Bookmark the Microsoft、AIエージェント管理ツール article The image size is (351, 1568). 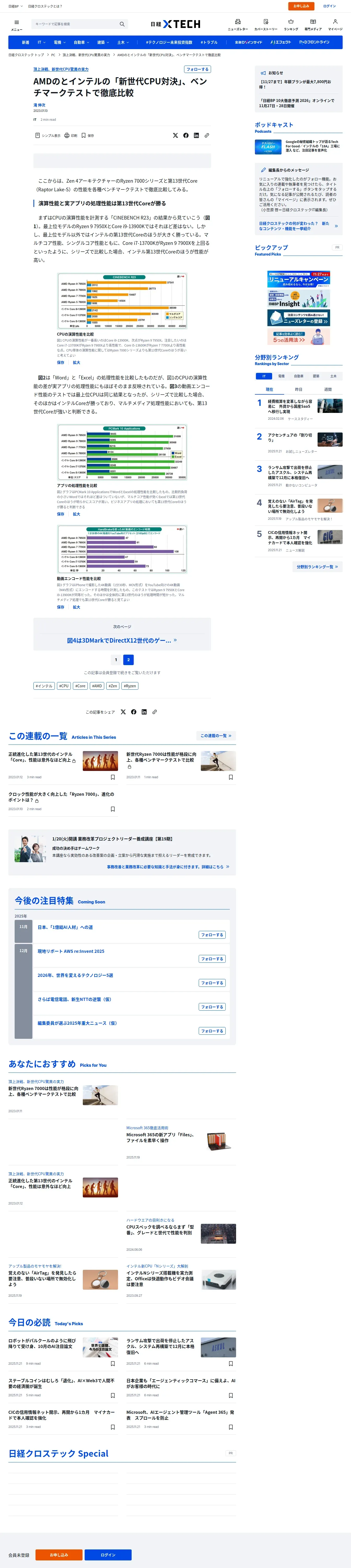231,1427
